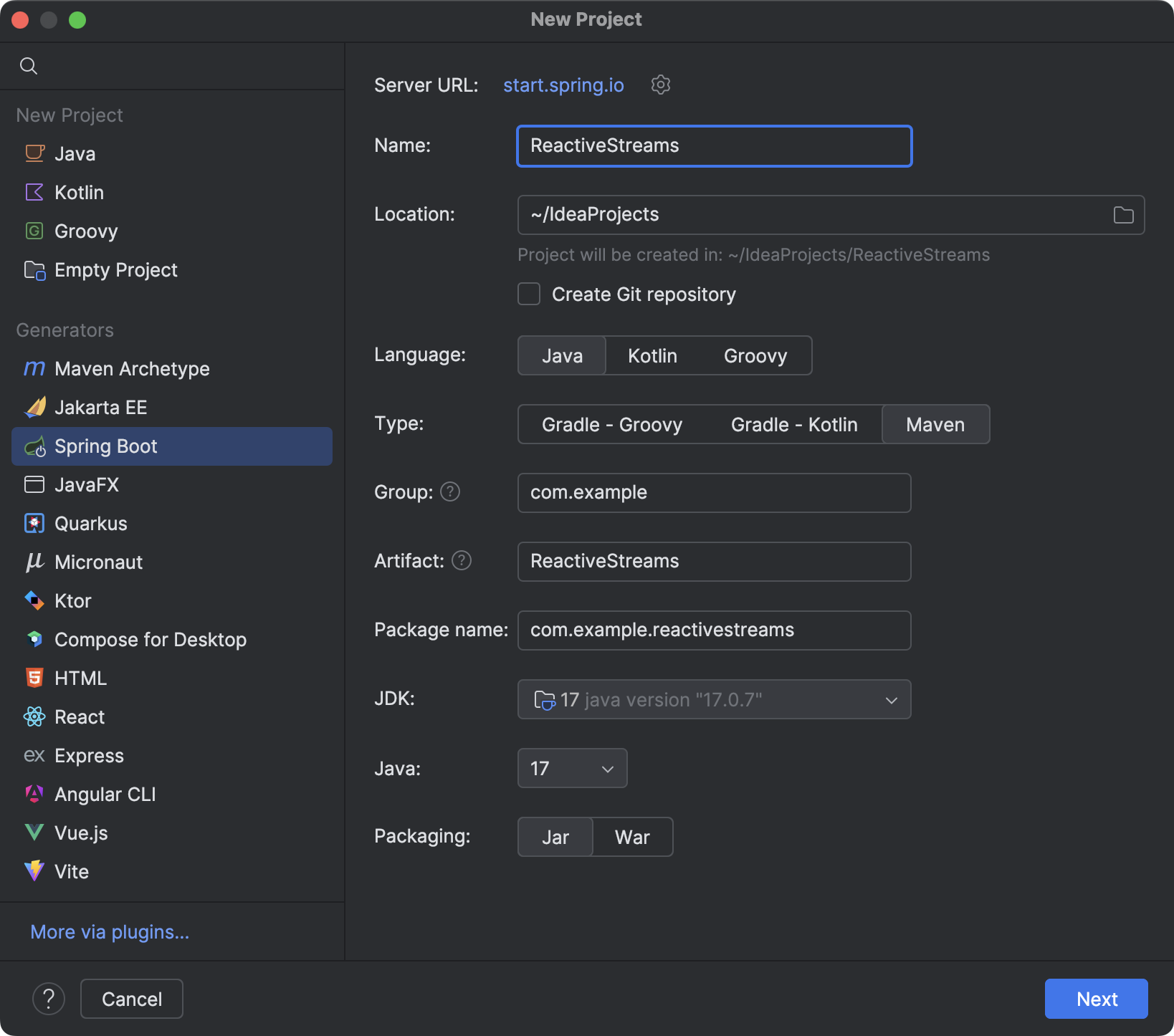This screenshot has height=1036, width=1174.
Task: Switch packaging to War
Action: (631, 837)
